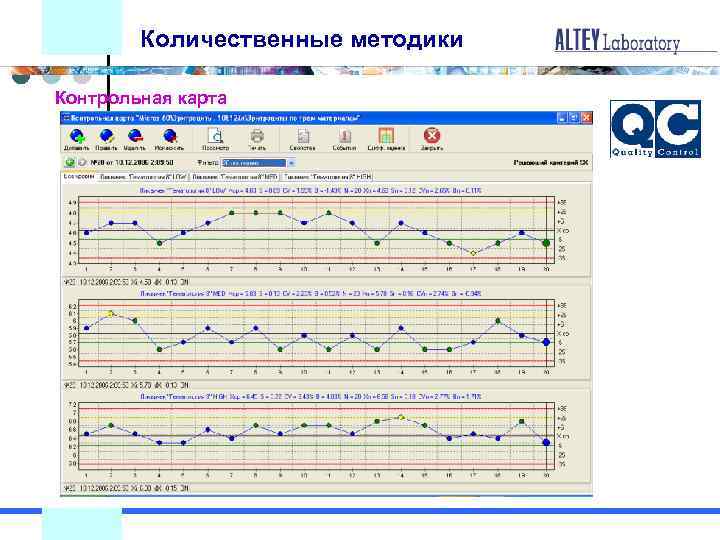Viewport: 720px width, 540px height.
Task: Click the HIGH chart statistics title line
Action: point(310,396)
